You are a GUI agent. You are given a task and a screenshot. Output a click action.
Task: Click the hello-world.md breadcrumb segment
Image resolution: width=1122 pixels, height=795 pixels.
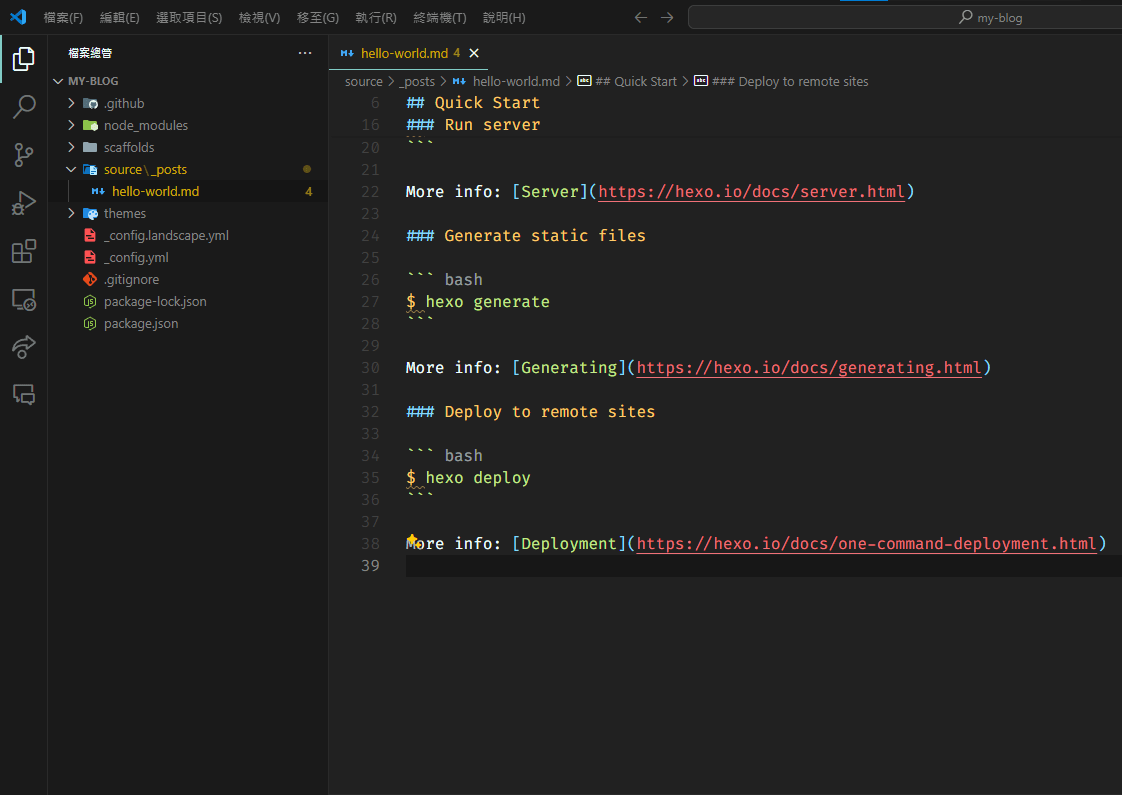(507, 82)
